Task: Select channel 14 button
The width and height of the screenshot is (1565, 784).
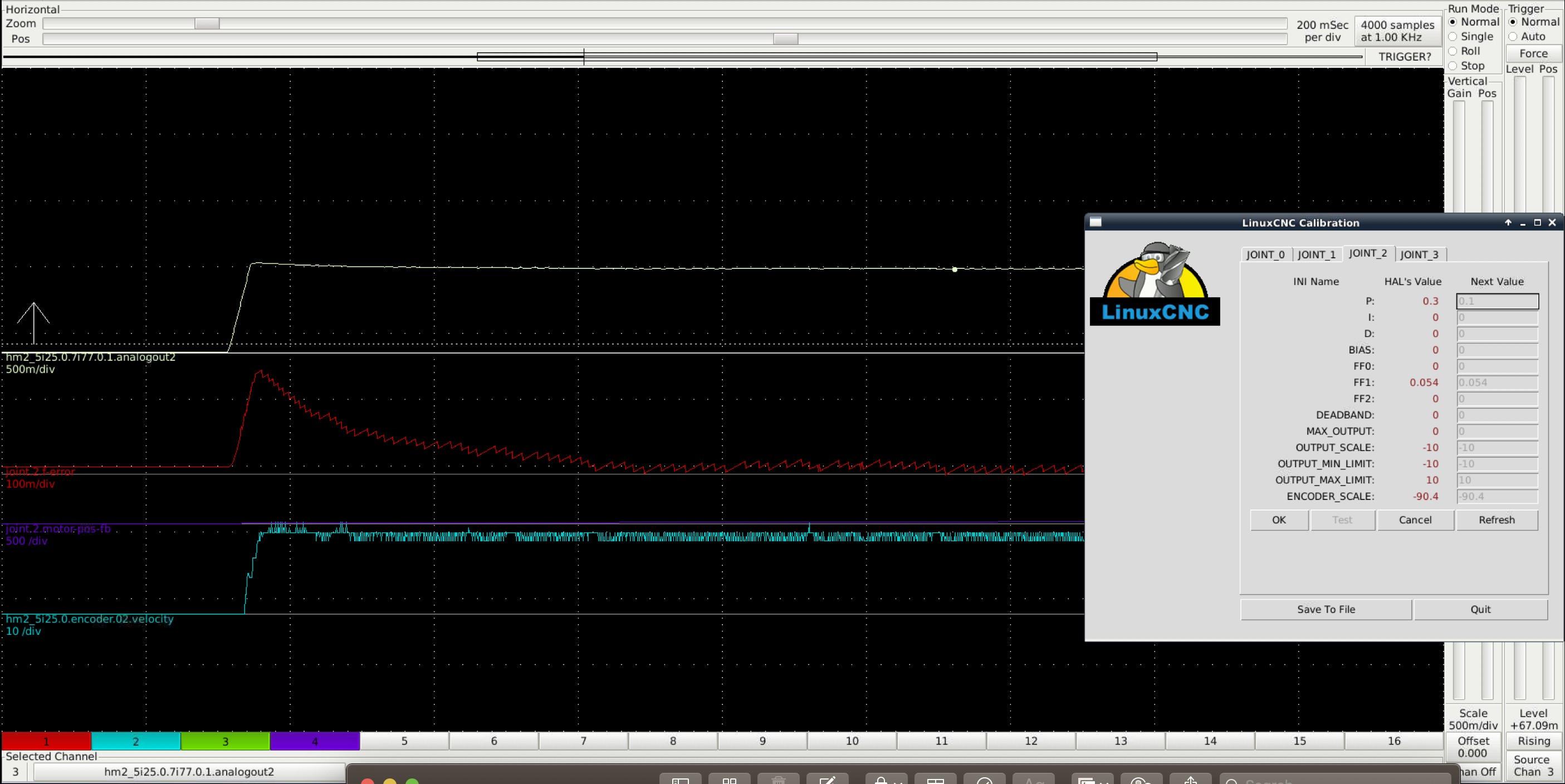Action: coord(1210,741)
